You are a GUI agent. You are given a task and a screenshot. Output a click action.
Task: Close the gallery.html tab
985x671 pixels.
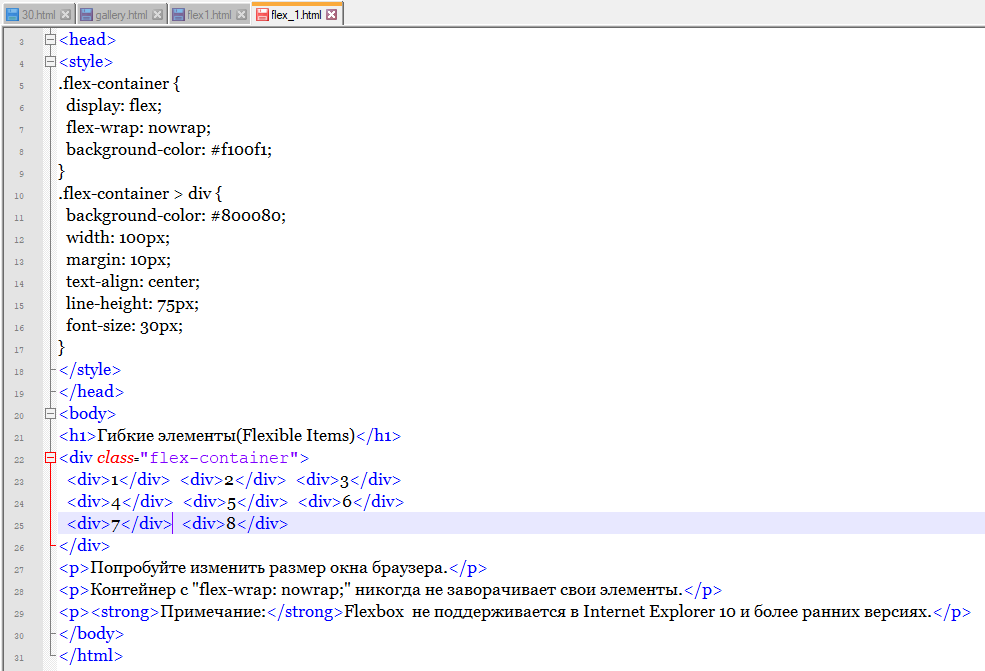[x=157, y=15]
